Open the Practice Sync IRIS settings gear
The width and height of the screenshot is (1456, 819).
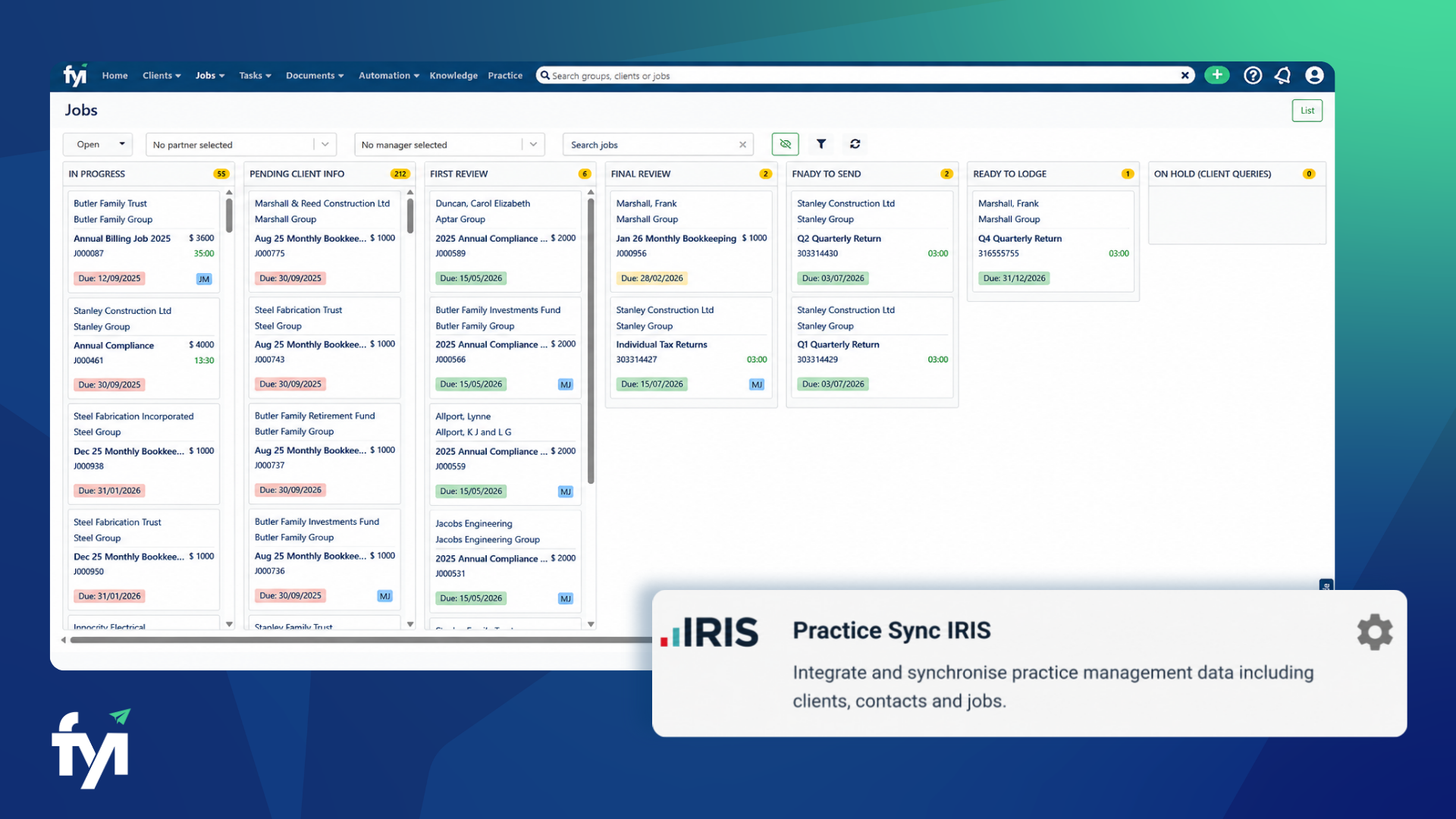tap(1375, 632)
